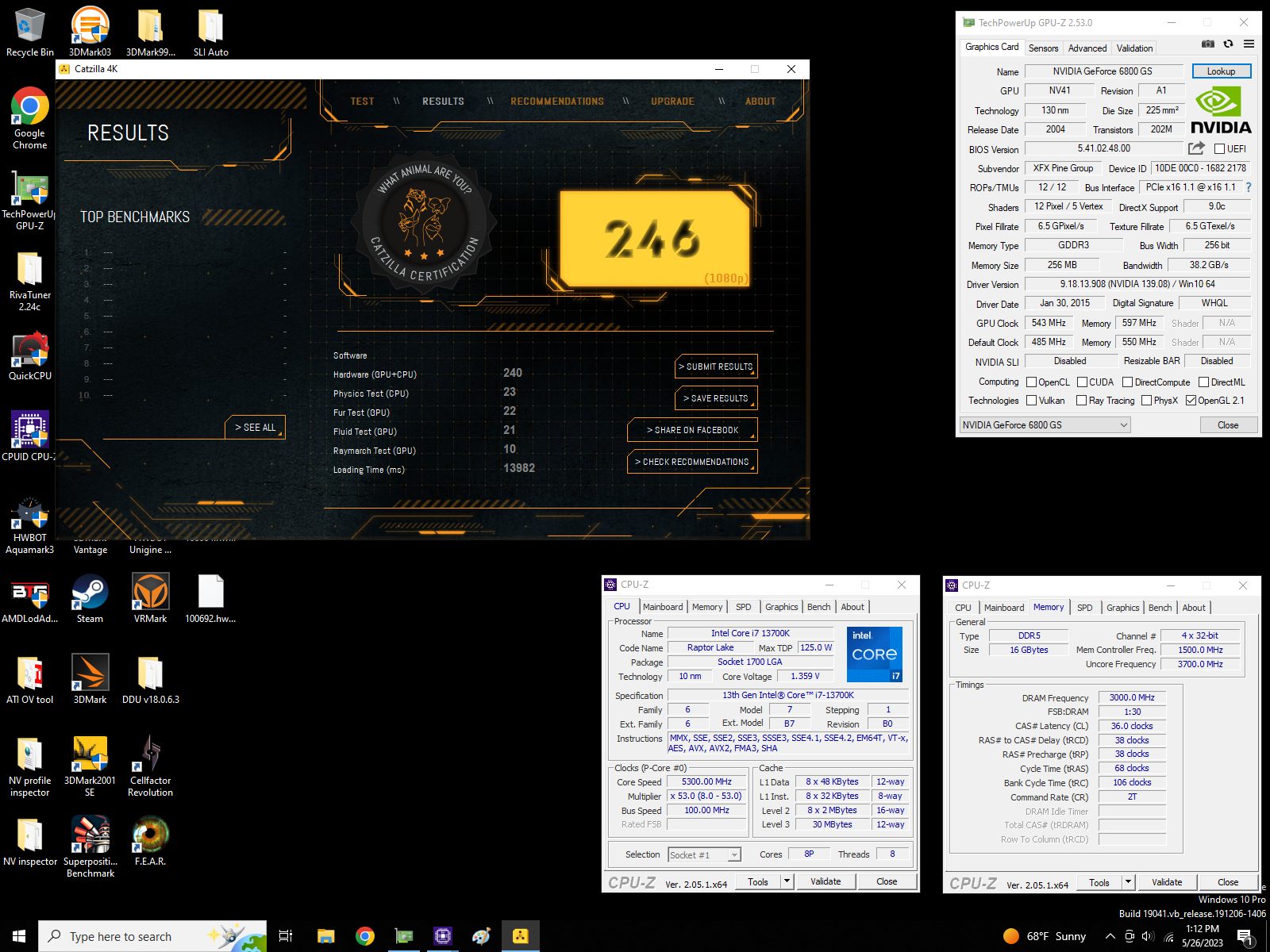The width and height of the screenshot is (1270, 952).
Task: Open the 100692.hw file icon
Action: tap(210, 598)
